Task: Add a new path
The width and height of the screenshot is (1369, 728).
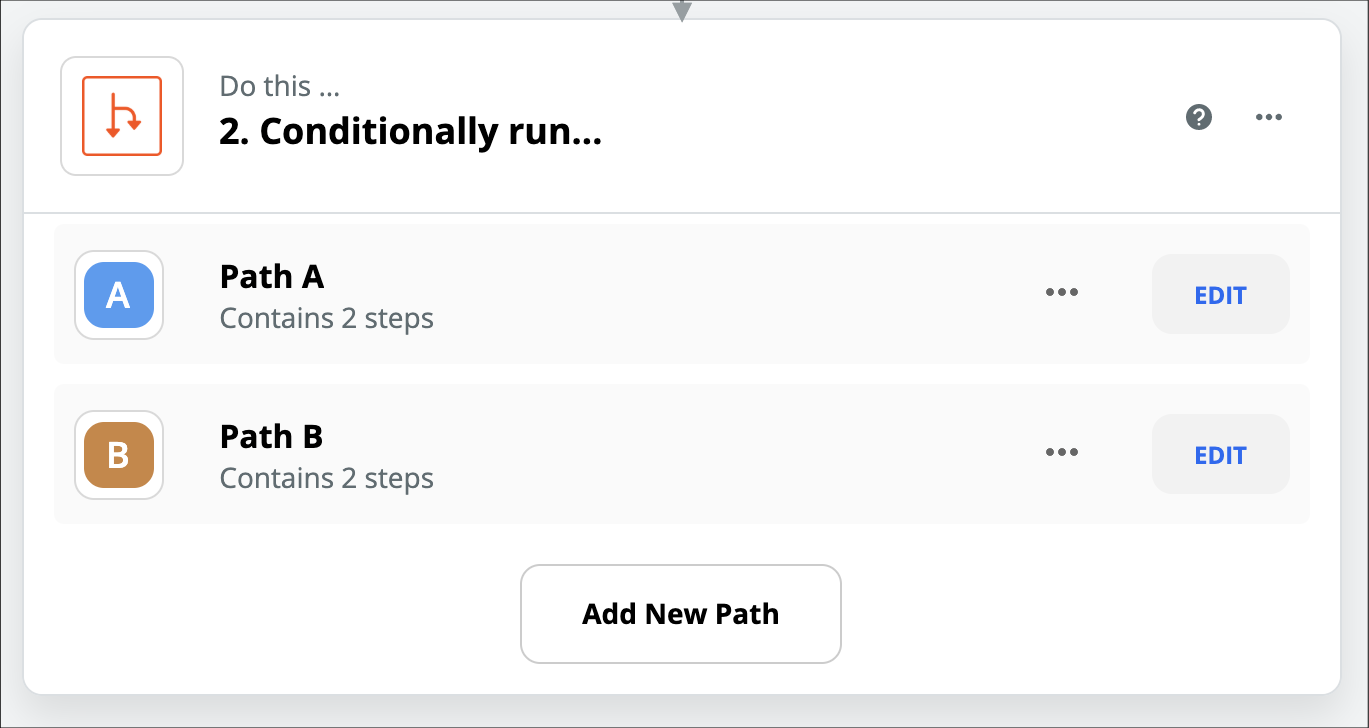Action: pyautogui.click(x=680, y=614)
